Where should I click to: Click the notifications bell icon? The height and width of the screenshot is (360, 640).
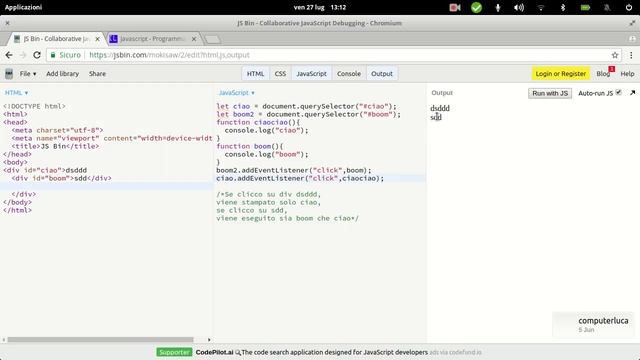pyautogui.click(x=607, y=7)
